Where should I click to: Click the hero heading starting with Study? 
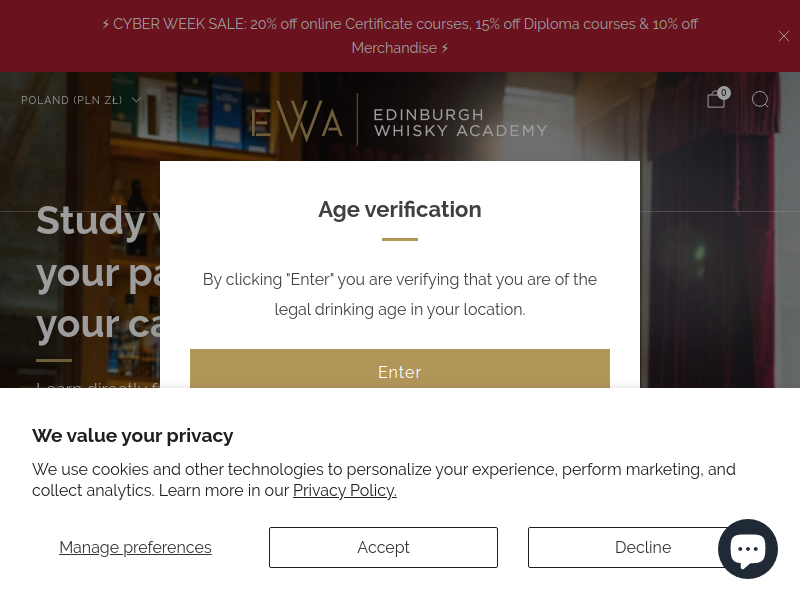[98, 272]
